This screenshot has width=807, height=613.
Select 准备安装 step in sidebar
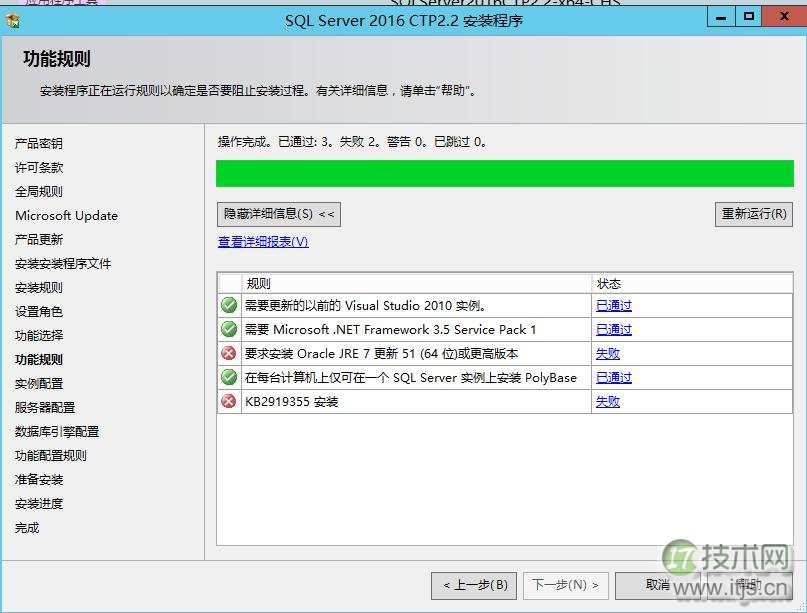[x=39, y=480]
